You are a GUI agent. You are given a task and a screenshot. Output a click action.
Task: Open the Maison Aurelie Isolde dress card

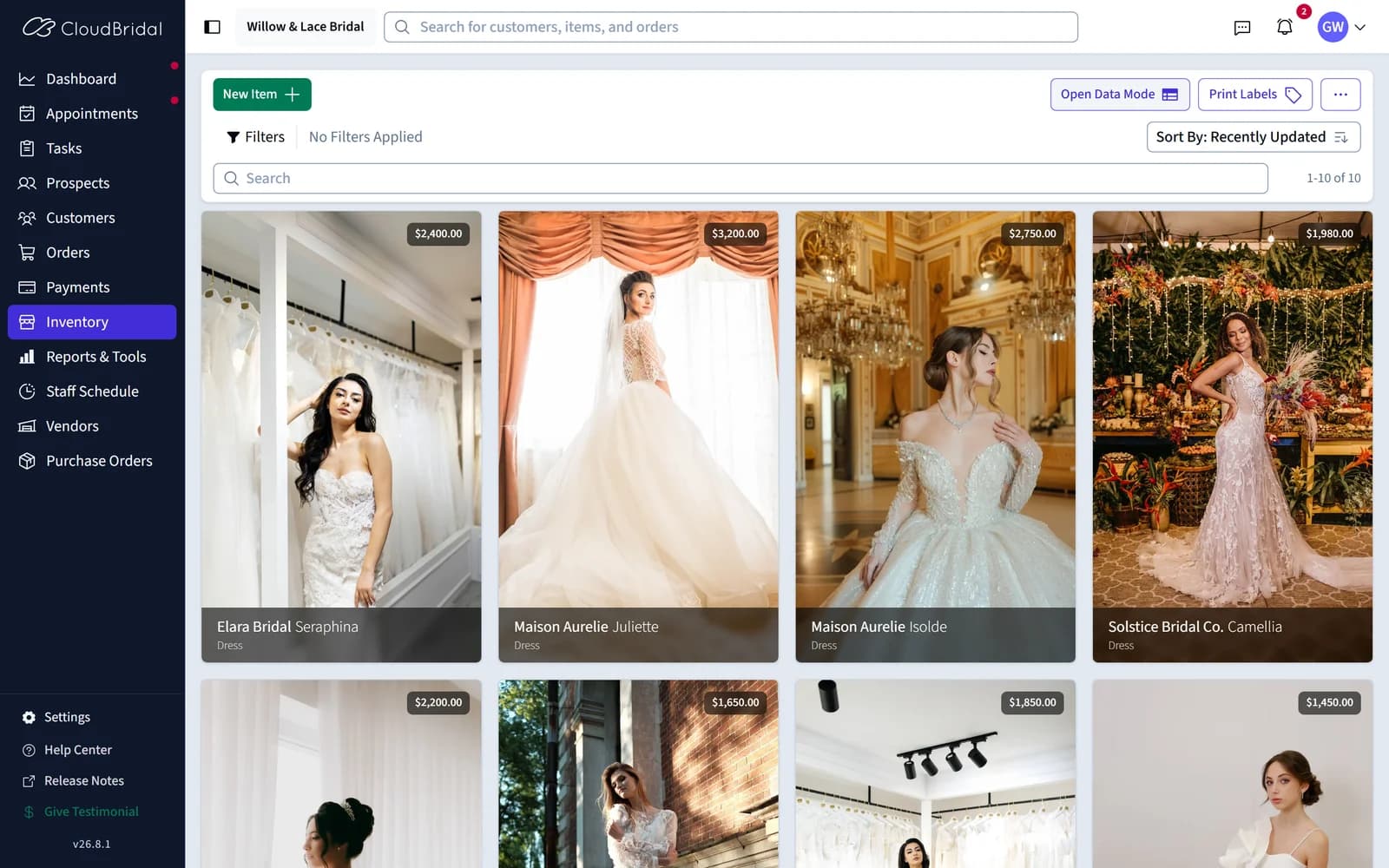935,437
